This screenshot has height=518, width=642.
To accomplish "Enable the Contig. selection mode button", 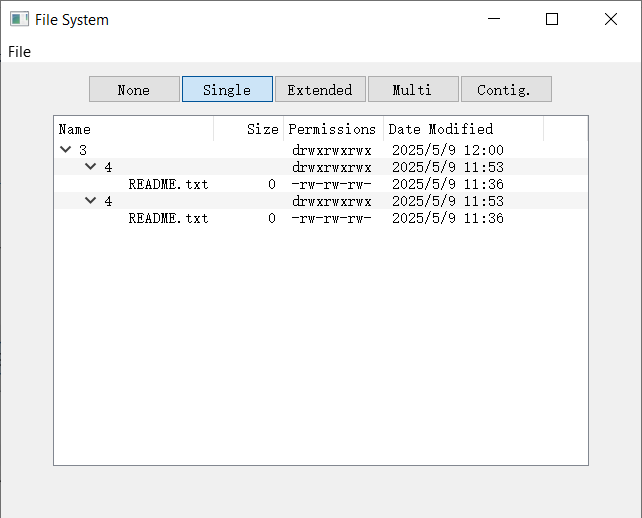I will pos(506,89).
